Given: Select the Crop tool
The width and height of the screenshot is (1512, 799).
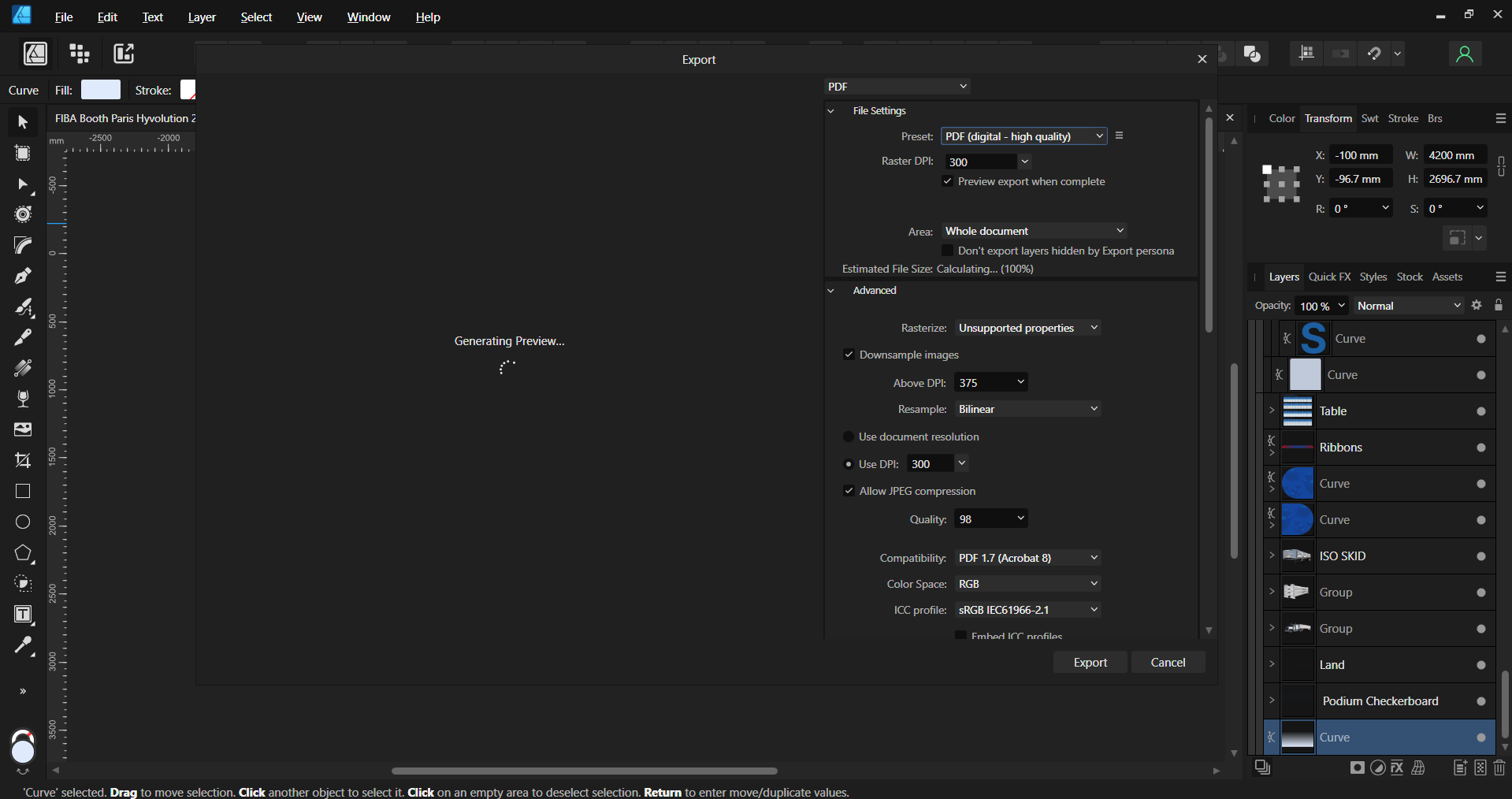Looking at the screenshot, I should (x=23, y=460).
